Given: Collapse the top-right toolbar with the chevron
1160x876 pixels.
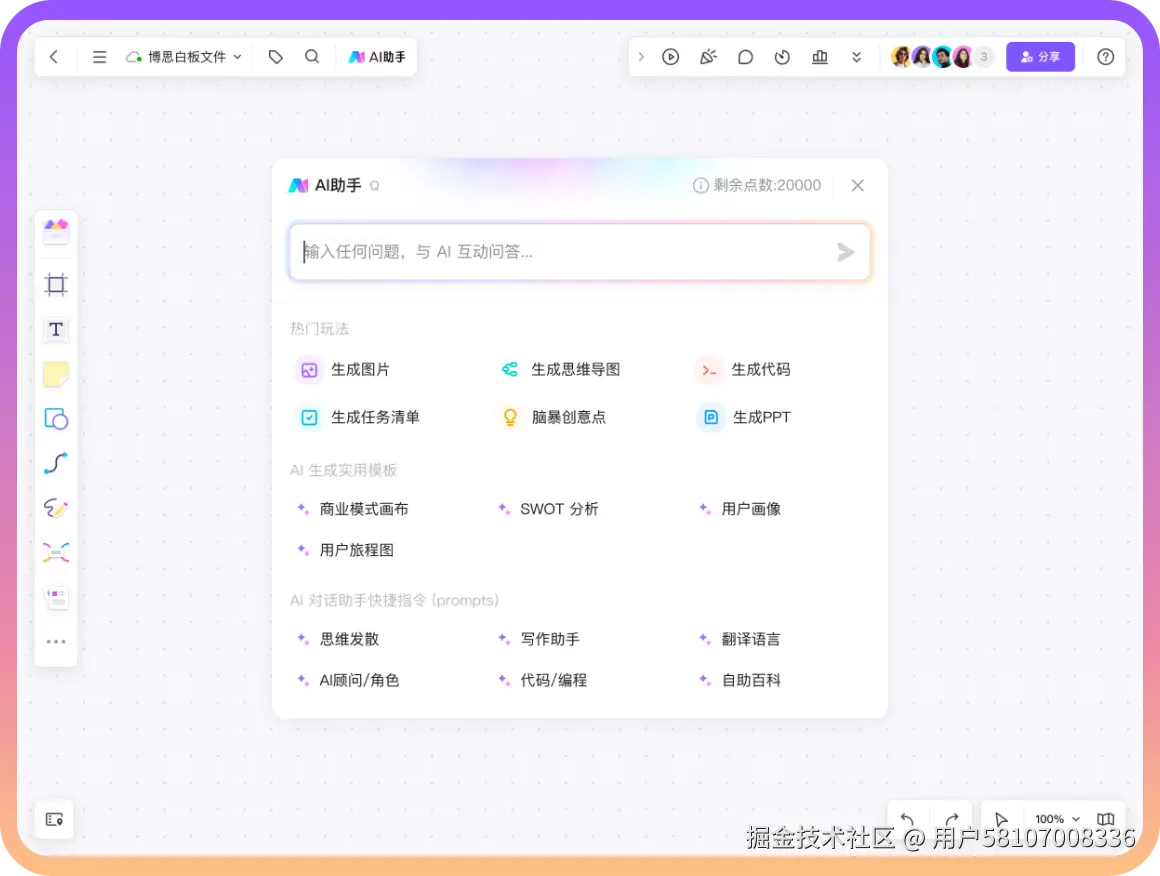Looking at the screenshot, I should point(856,57).
